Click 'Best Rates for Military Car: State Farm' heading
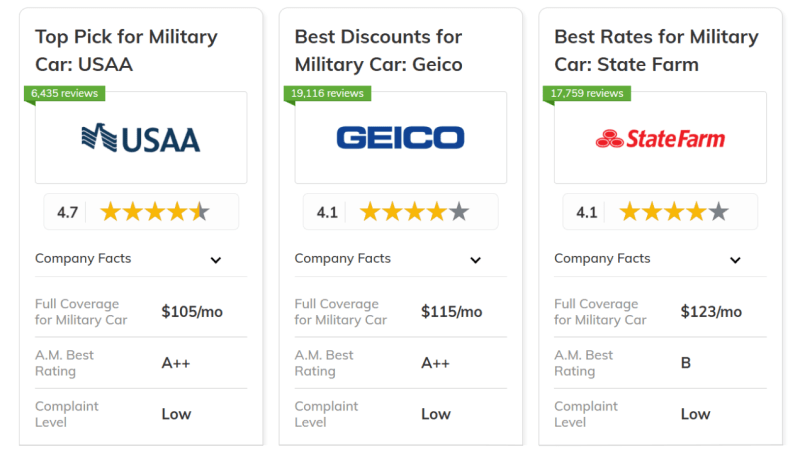This screenshot has width=800, height=454. (x=657, y=51)
